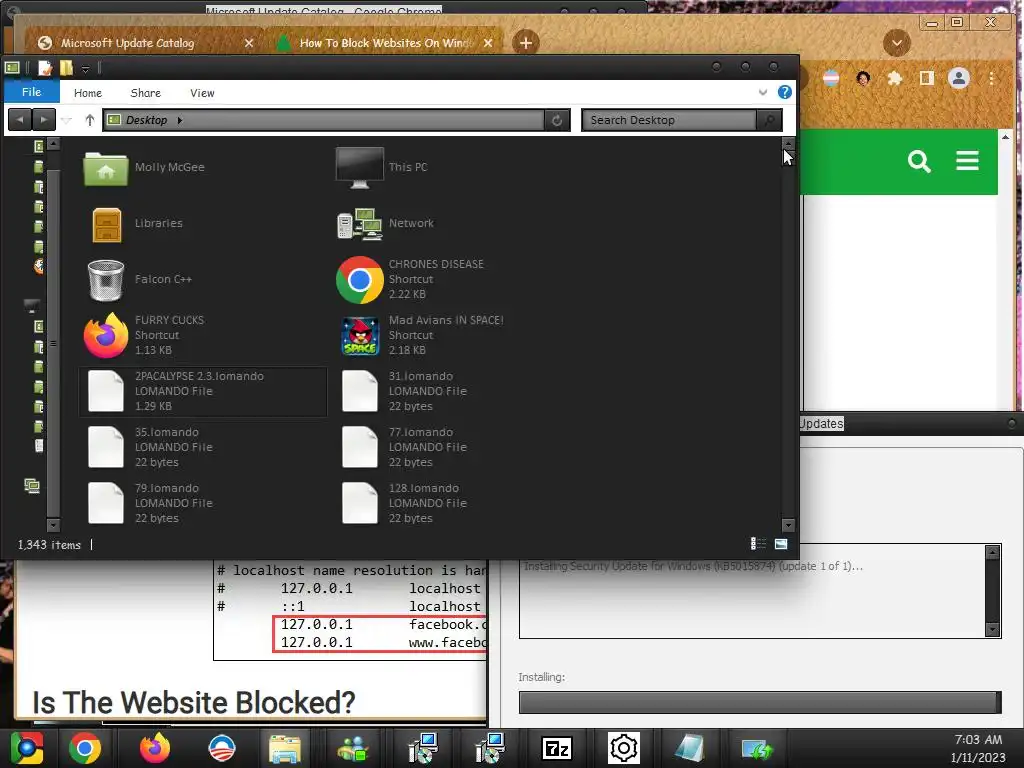Select FURRY CUCKS Firefox shortcut
Viewport: 1024px width, 768px height.
point(144,335)
